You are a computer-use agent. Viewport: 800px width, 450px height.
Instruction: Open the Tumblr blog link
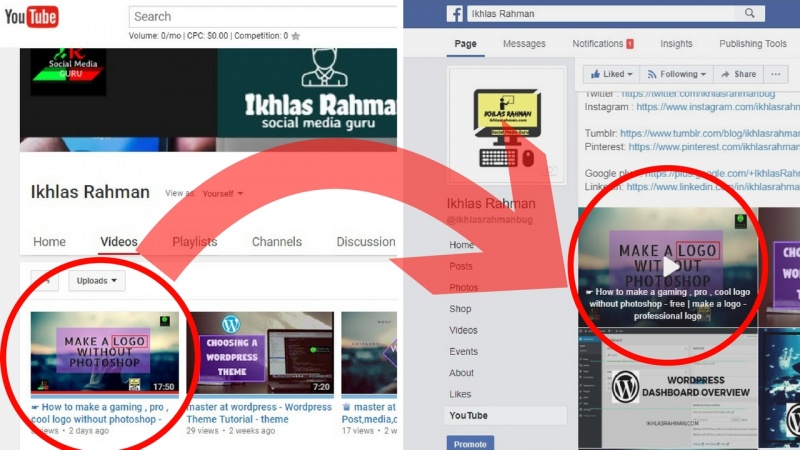pos(710,133)
